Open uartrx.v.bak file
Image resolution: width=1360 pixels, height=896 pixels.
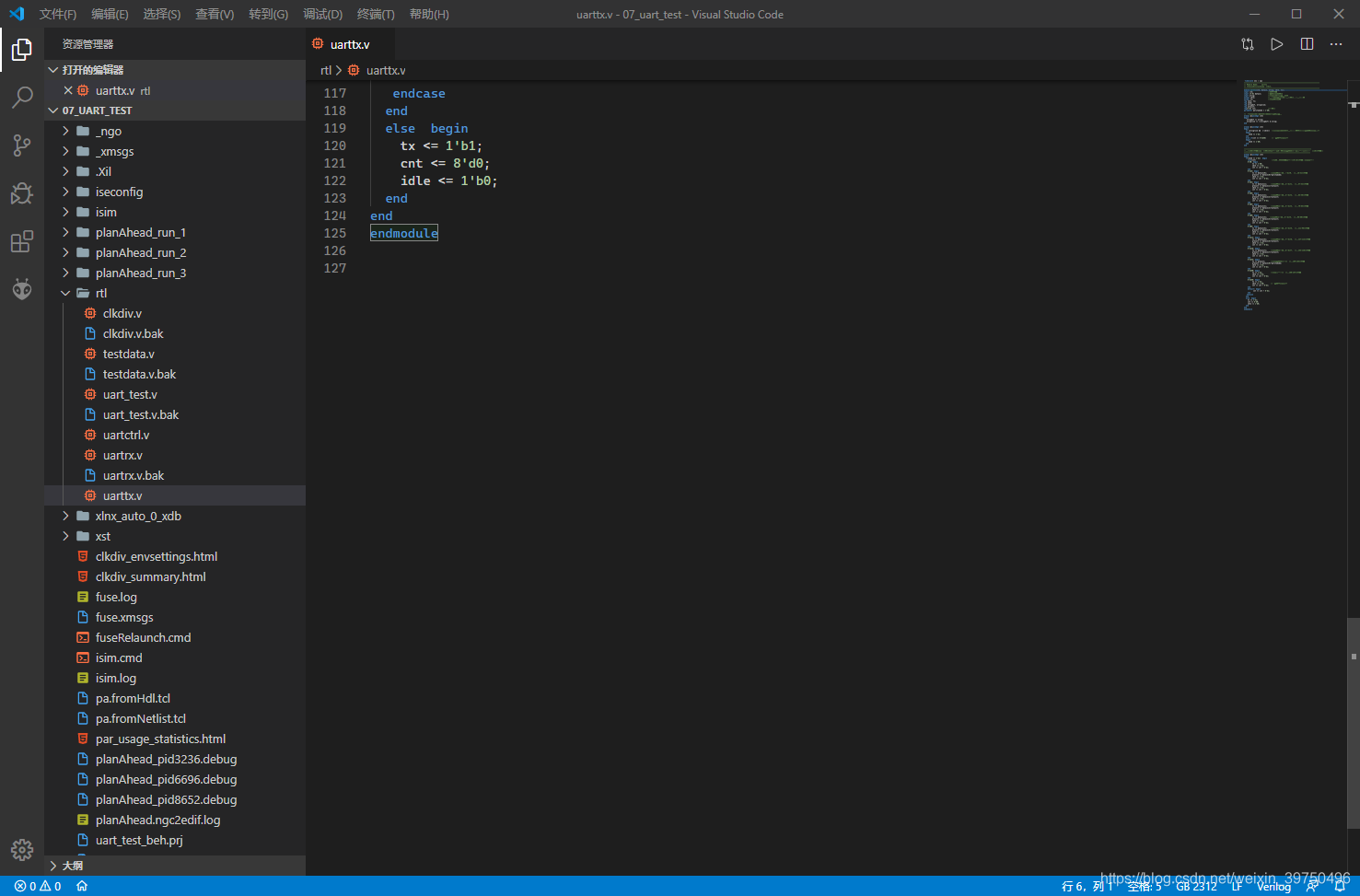pos(175,475)
